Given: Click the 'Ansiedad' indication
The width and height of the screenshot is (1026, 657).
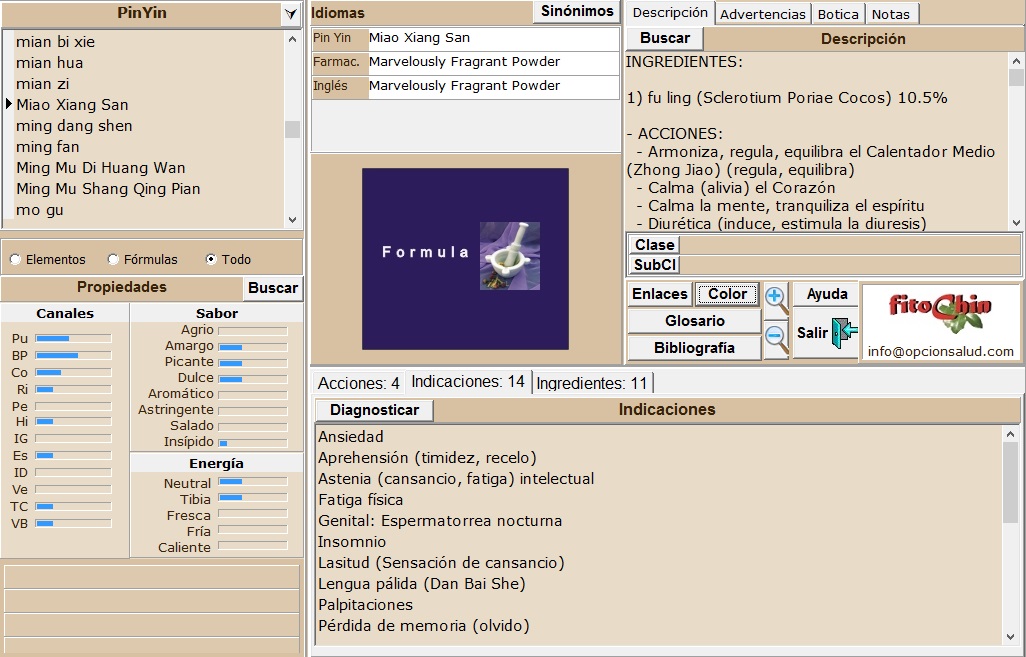Looking at the screenshot, I should pos(351,436).
